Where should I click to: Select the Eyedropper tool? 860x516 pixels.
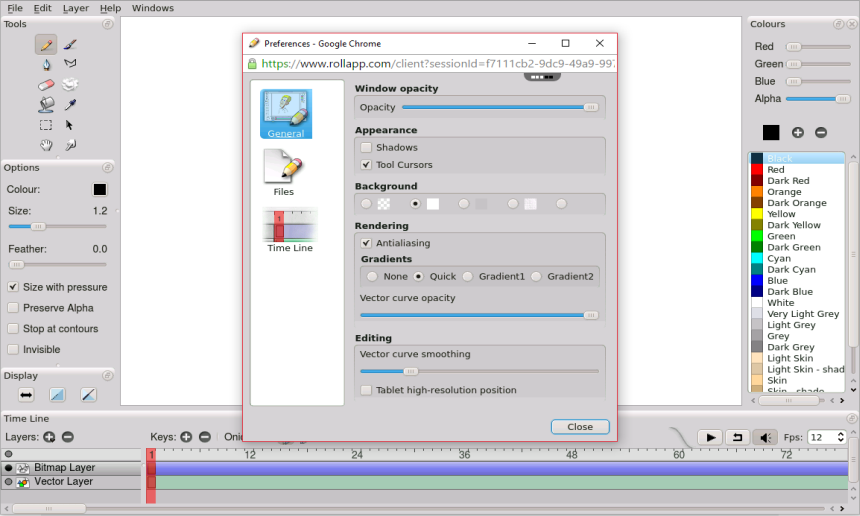click(70, 104)
